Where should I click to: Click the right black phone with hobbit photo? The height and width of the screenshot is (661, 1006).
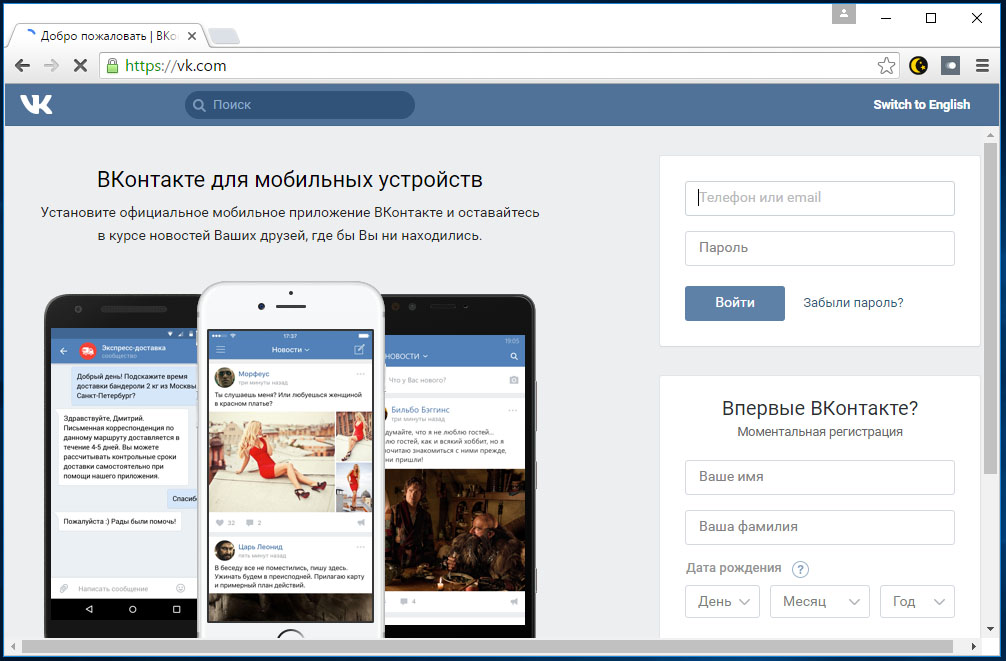coord(459,466)
